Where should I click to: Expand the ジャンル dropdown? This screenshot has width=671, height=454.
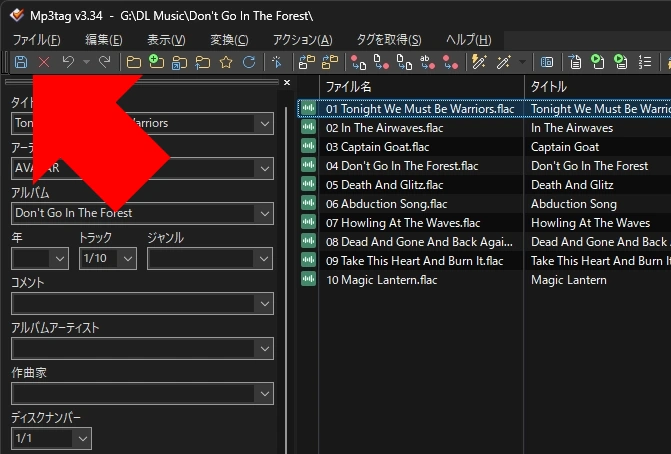(264, 258)
